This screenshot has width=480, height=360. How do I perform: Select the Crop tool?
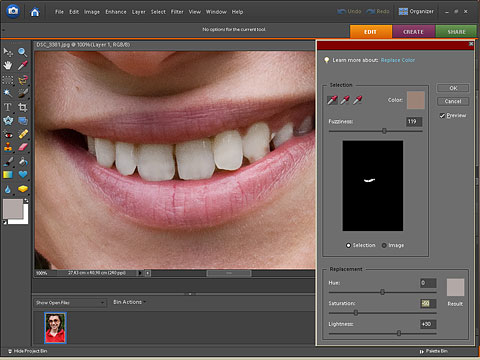(x=22, y=107)
